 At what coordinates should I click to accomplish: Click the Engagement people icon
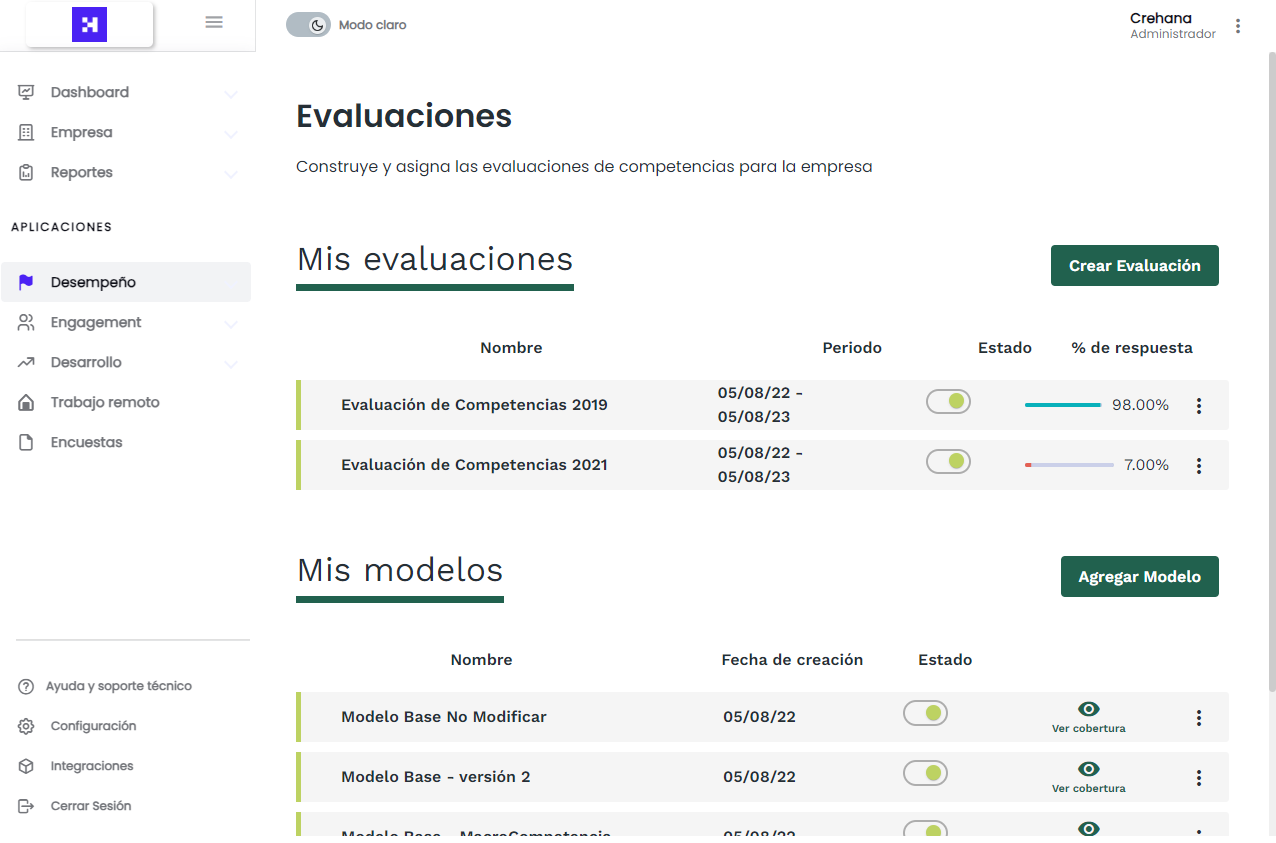tap(25, 322)
